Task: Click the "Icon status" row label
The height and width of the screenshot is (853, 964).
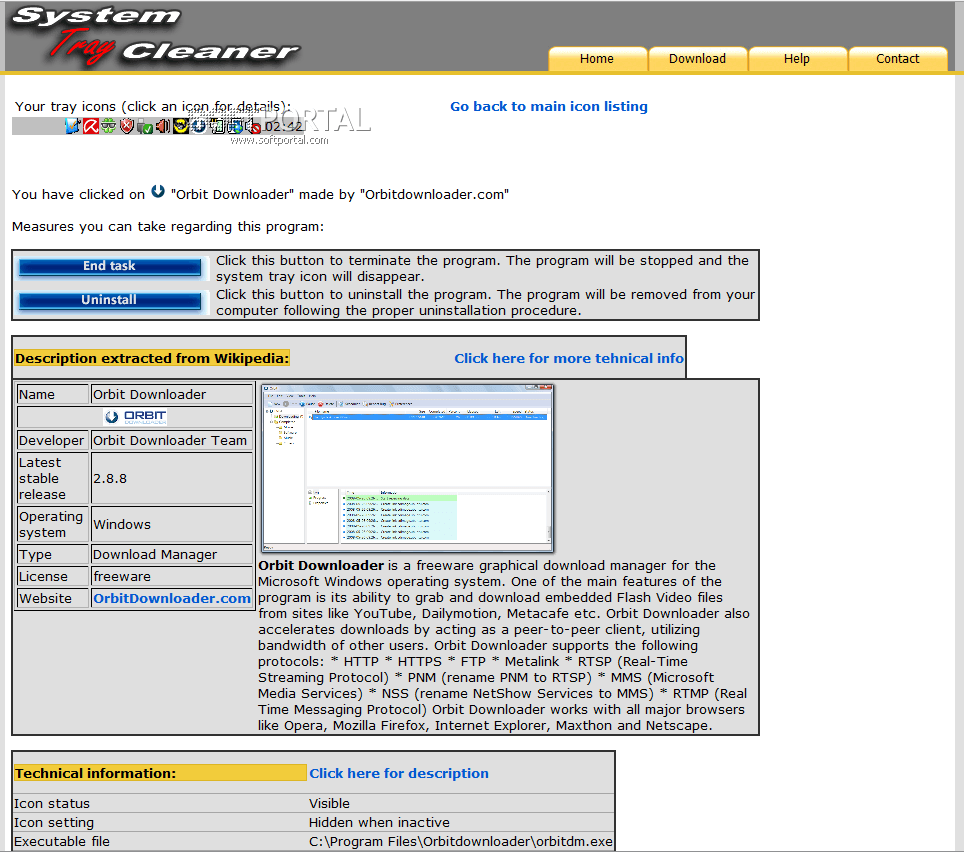Action: tap(52, 803)
